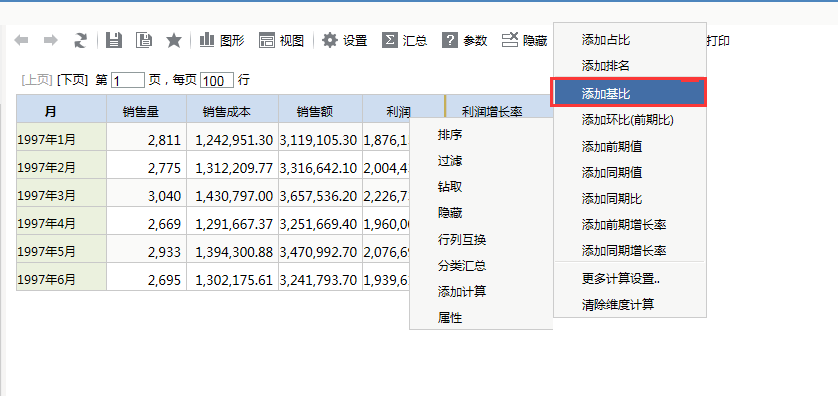Image resolution: width=838 pixels, height=396 pixels.
Task: Click the page number input field
Action: [128, 81]
